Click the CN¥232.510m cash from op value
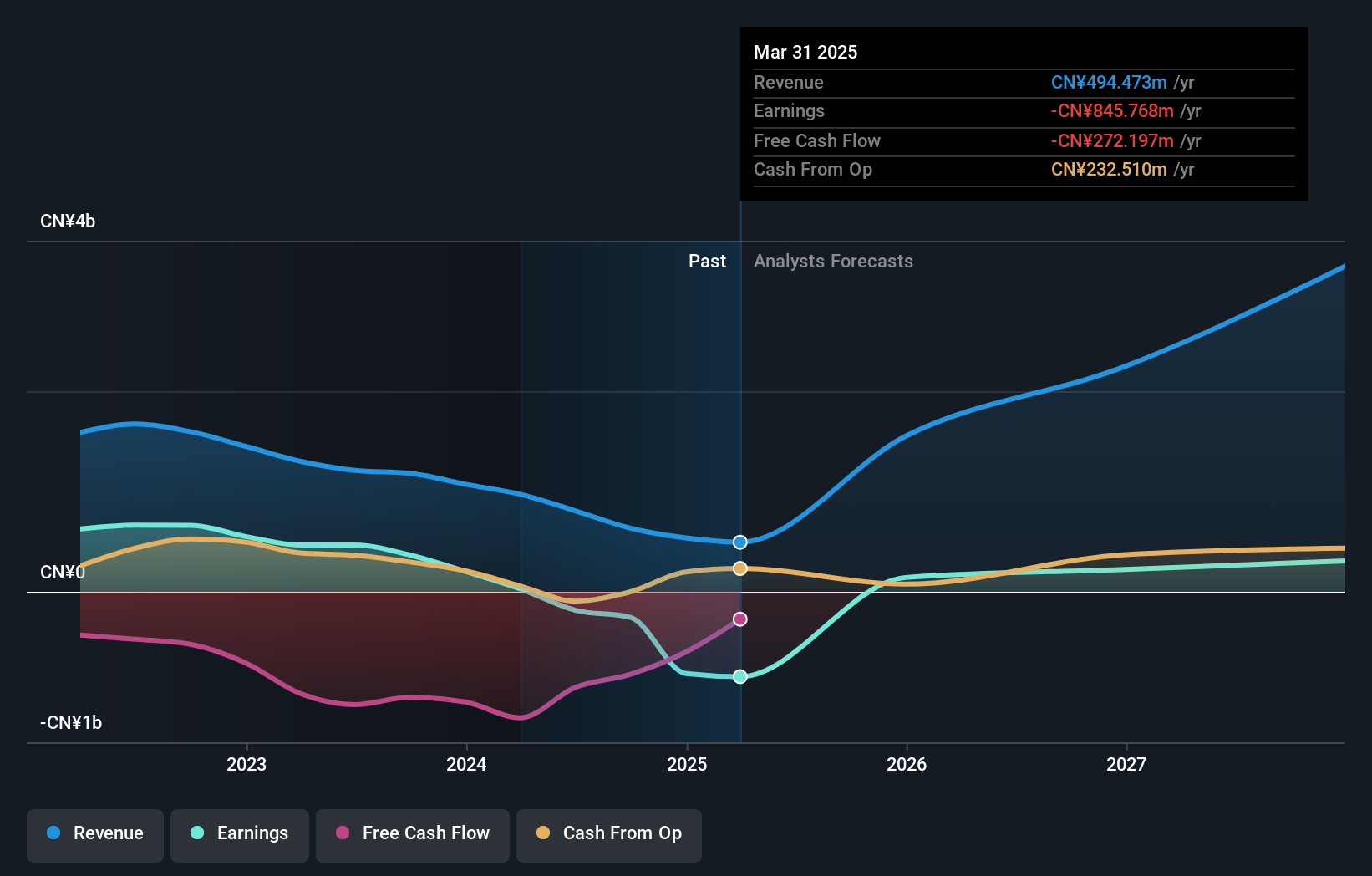The height and width of the screenshot is (876, 1372). point(1109,170)
